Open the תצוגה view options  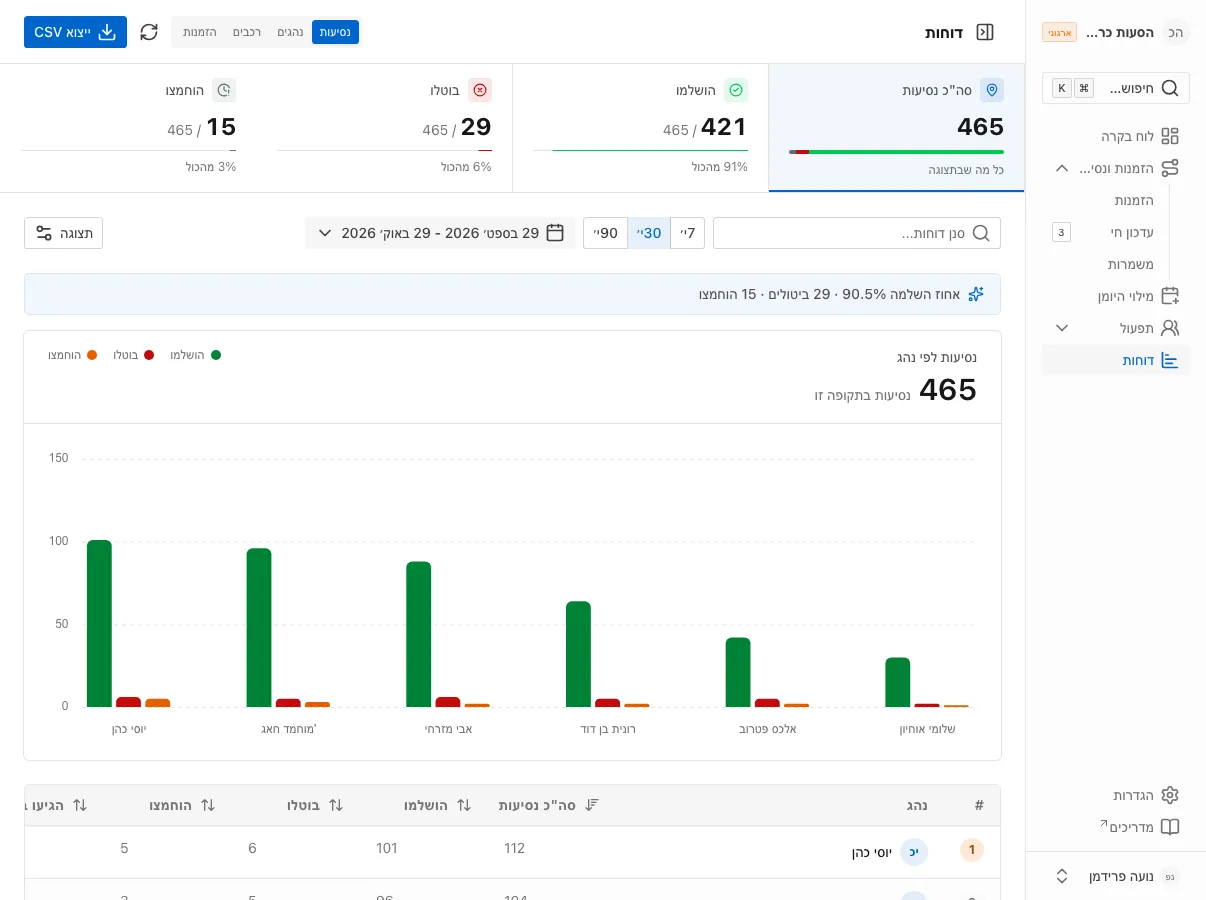tap(63, 233)
